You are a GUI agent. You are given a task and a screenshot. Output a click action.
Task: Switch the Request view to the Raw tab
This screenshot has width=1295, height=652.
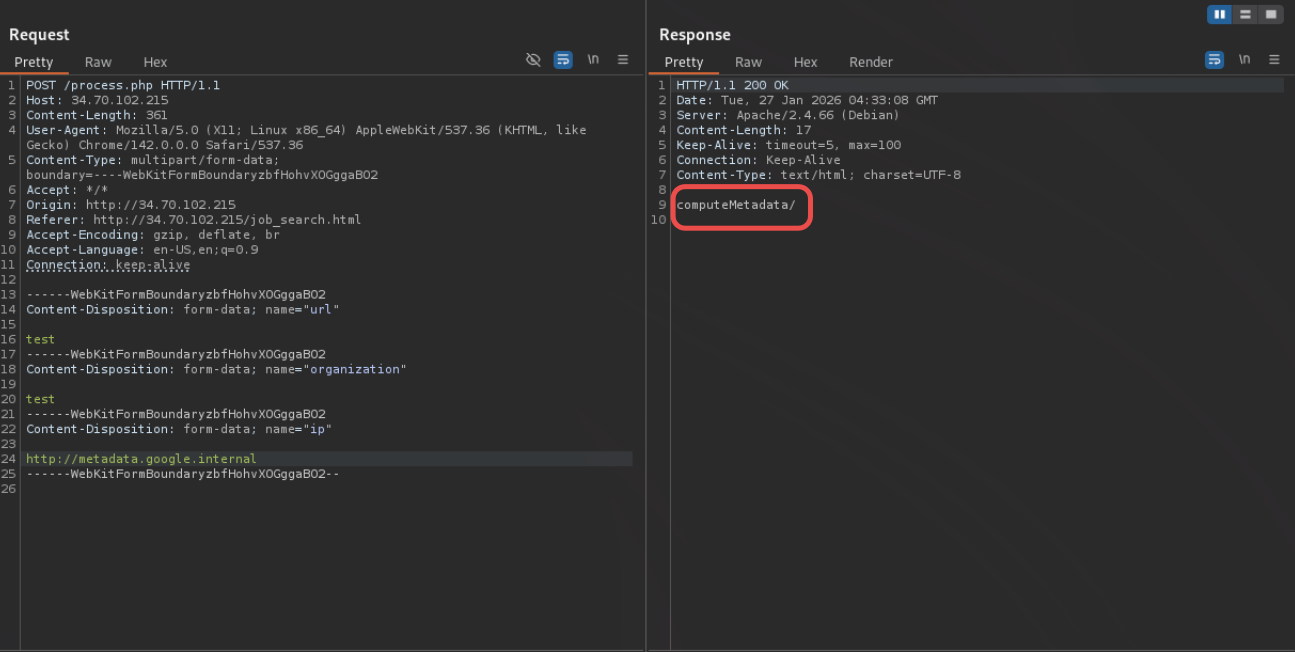(x=98, y=62)
